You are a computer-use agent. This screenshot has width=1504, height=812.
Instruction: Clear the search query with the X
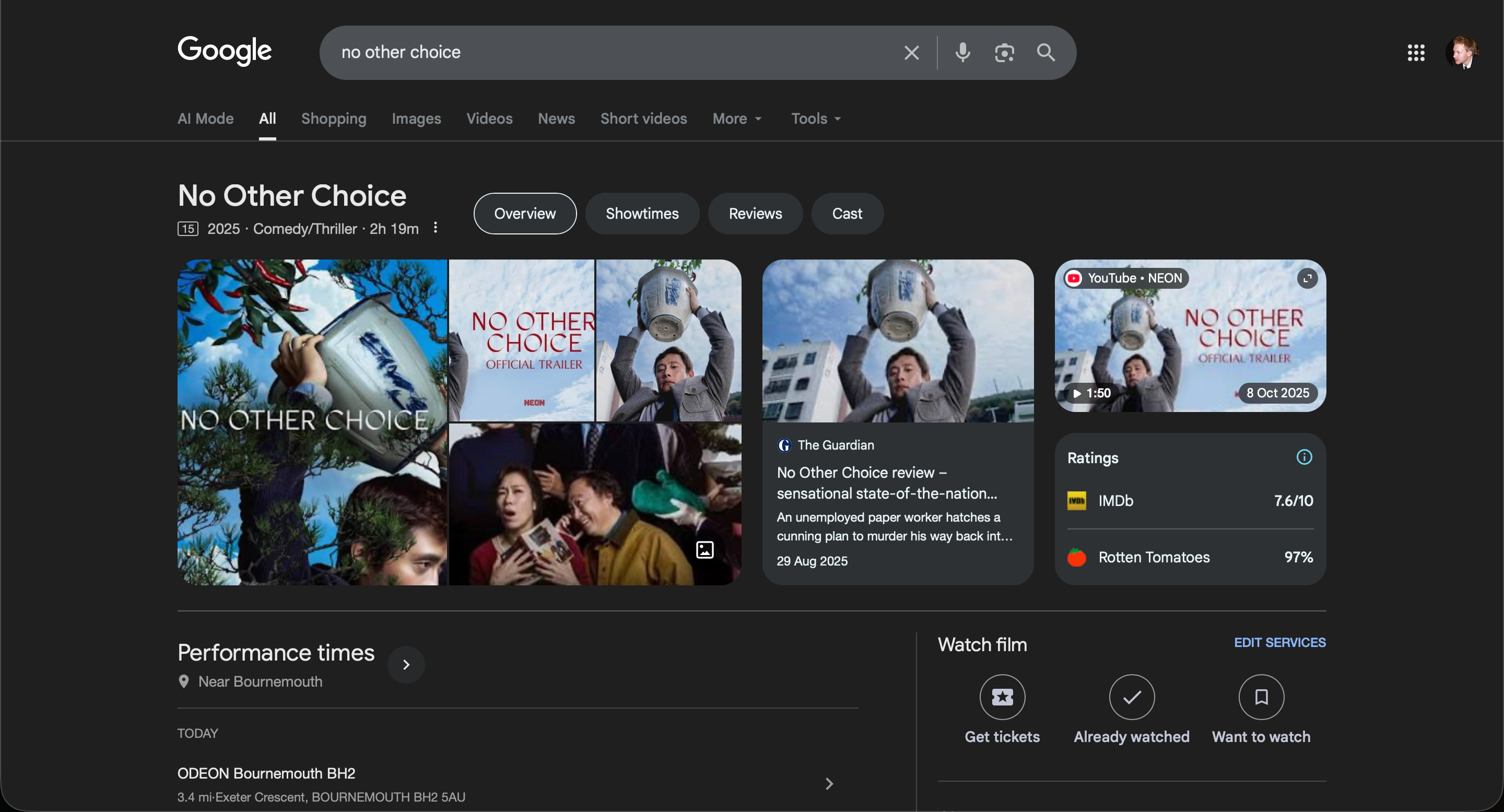[x=911, y=53]
